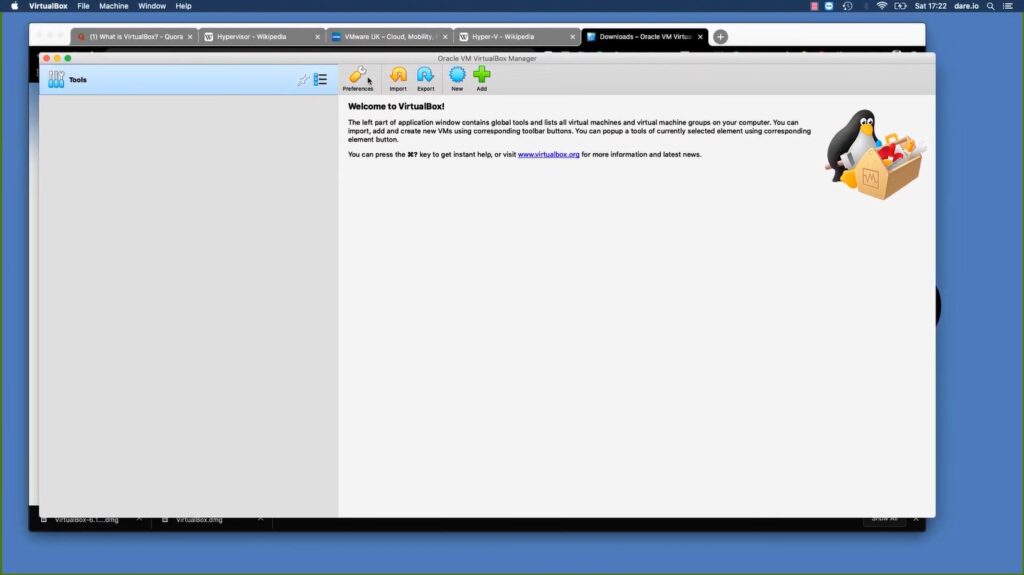Screen dimensions: 1024x575
Task: Close the Hyper-V Wikipedia tab
Action: (x=572, y=37)
